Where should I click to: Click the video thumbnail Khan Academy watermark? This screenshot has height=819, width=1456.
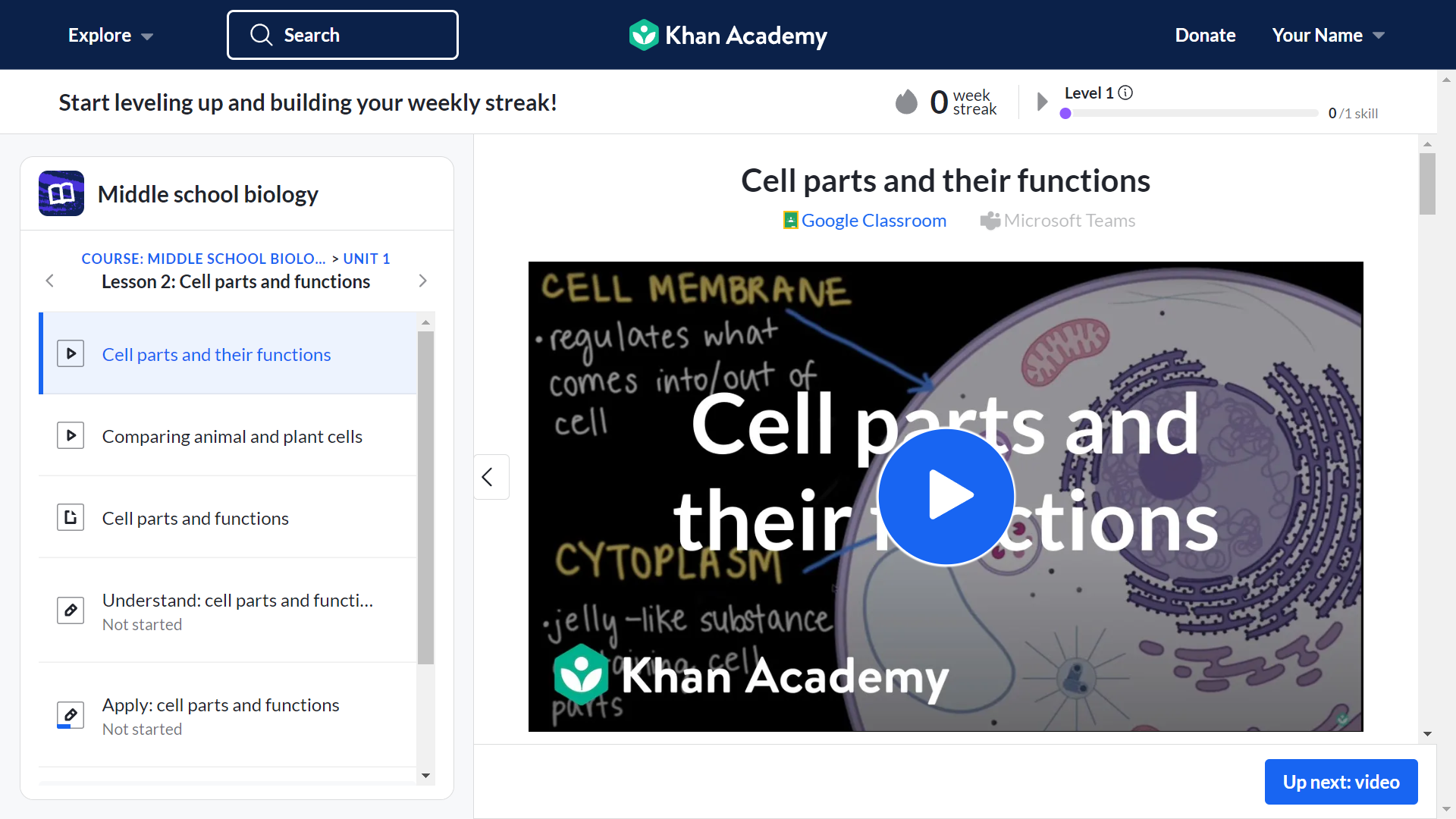751,676
